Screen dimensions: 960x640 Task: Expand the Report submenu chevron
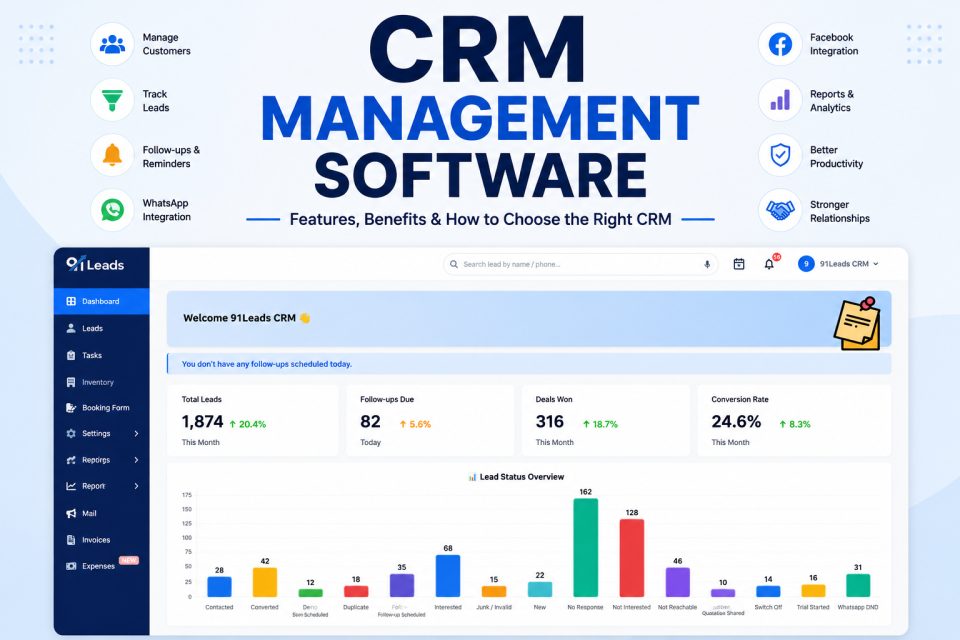point(137,486)
